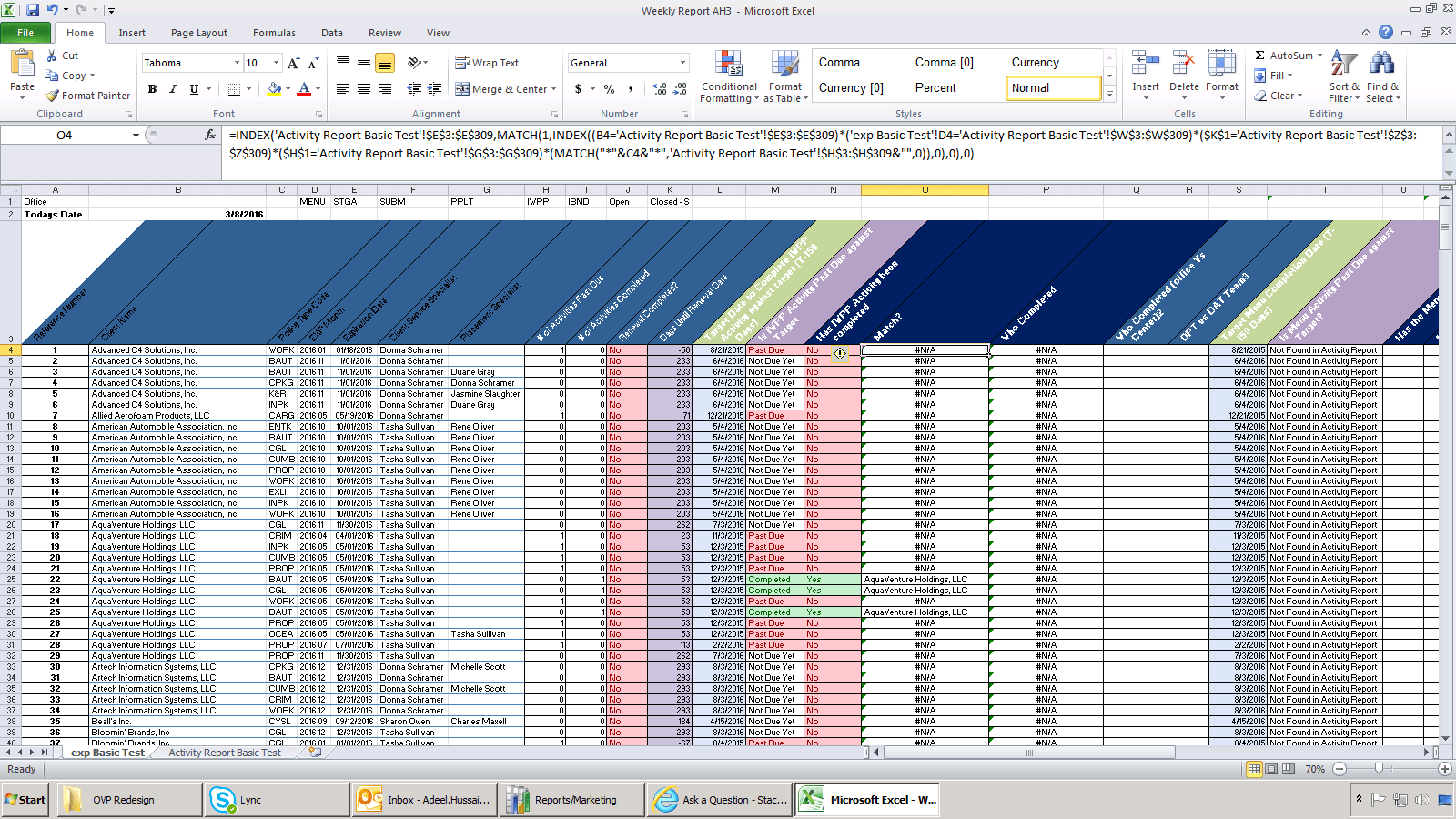
Task: Click the Percent Style icon
Action: point(609,89)
